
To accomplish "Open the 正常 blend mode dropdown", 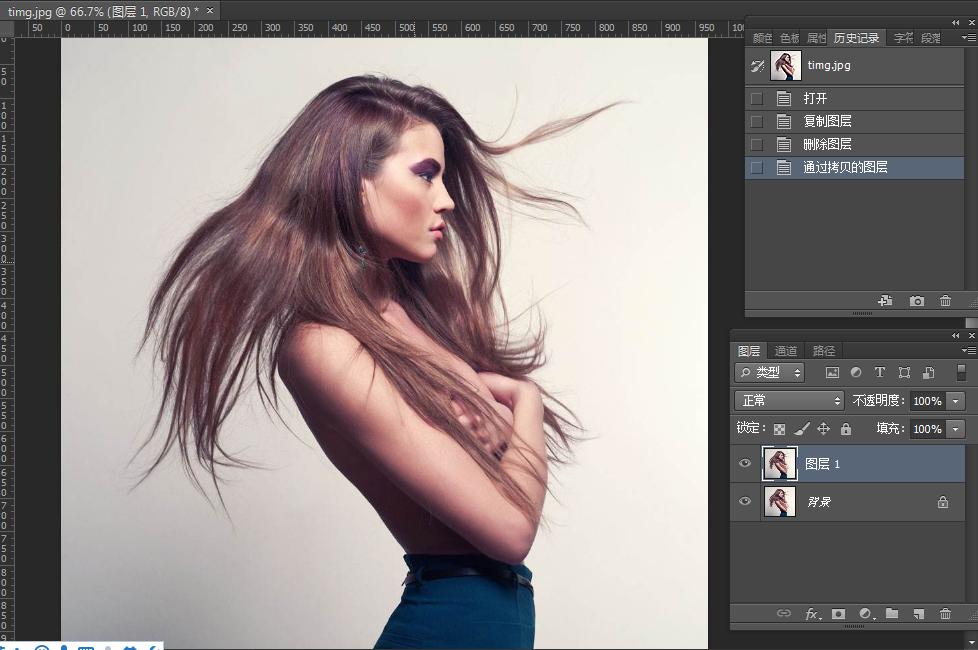I will pyautogui.click(x=790, y=400).
